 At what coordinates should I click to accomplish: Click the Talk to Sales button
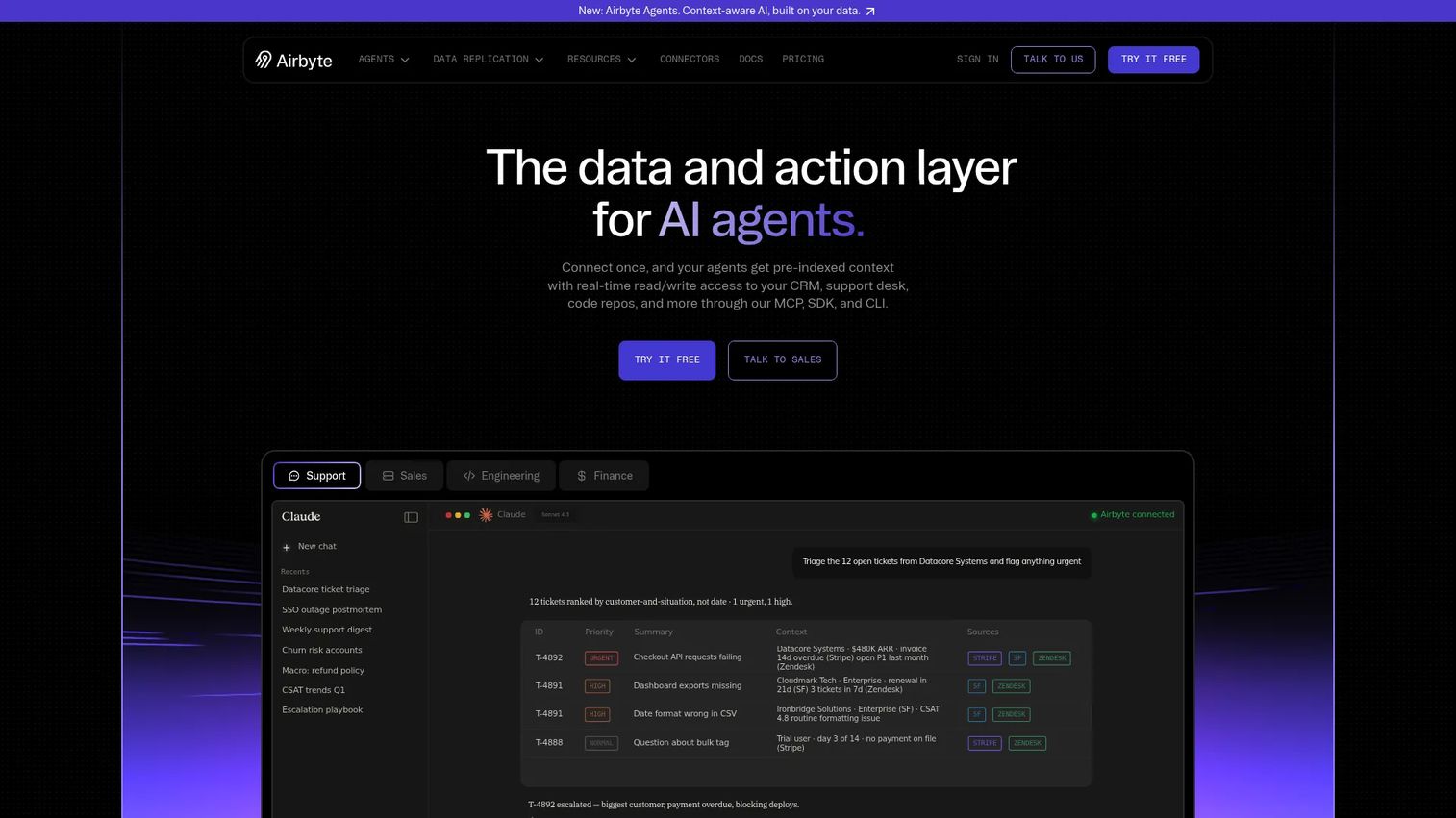coord(783,360)
